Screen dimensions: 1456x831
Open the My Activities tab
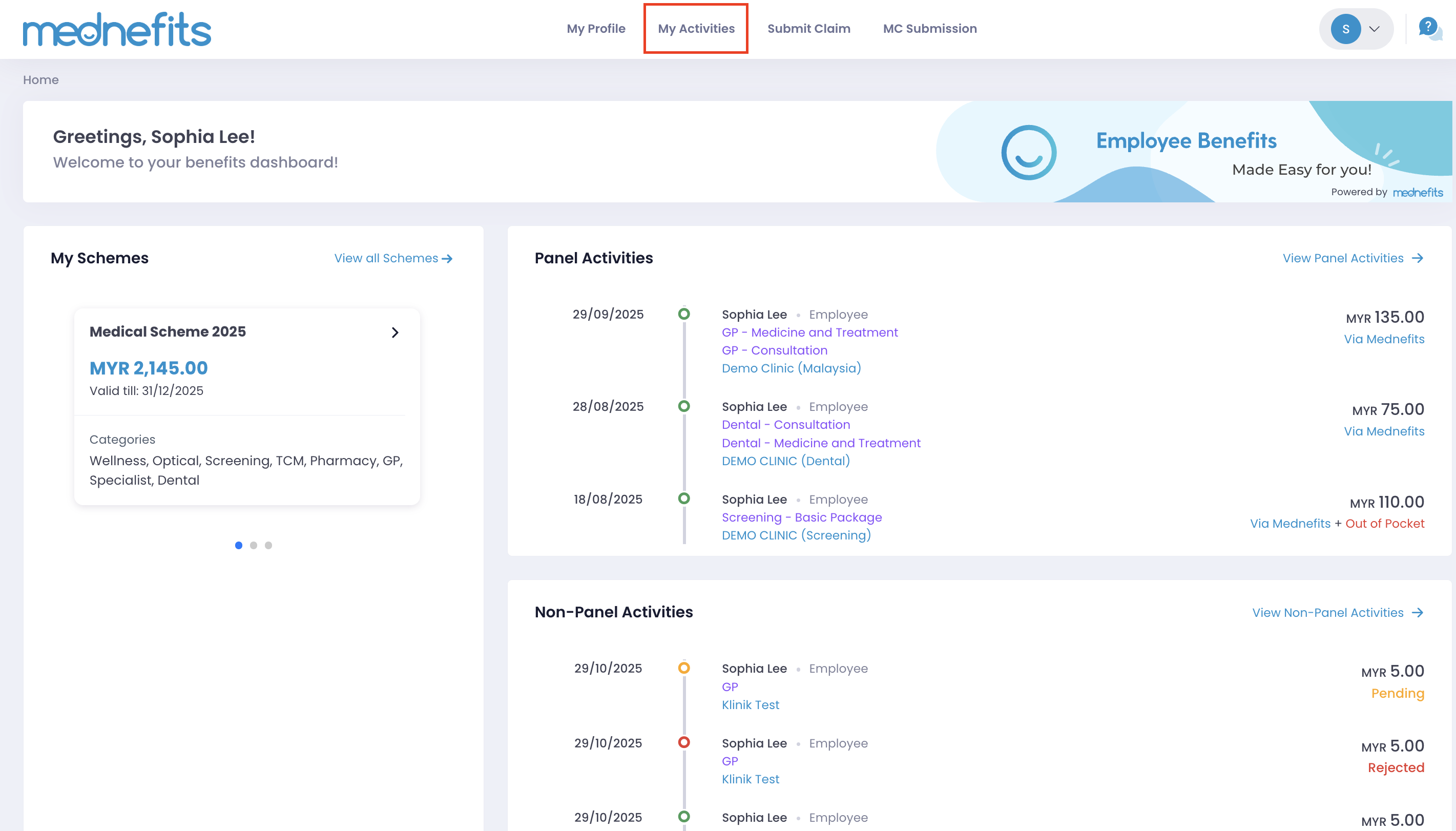point(696,29)
